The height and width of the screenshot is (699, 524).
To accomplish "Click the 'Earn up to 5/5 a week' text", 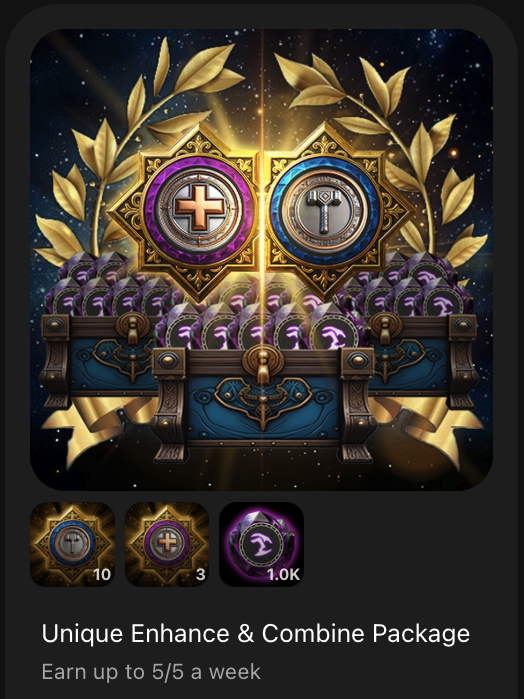I will (151, 672).
